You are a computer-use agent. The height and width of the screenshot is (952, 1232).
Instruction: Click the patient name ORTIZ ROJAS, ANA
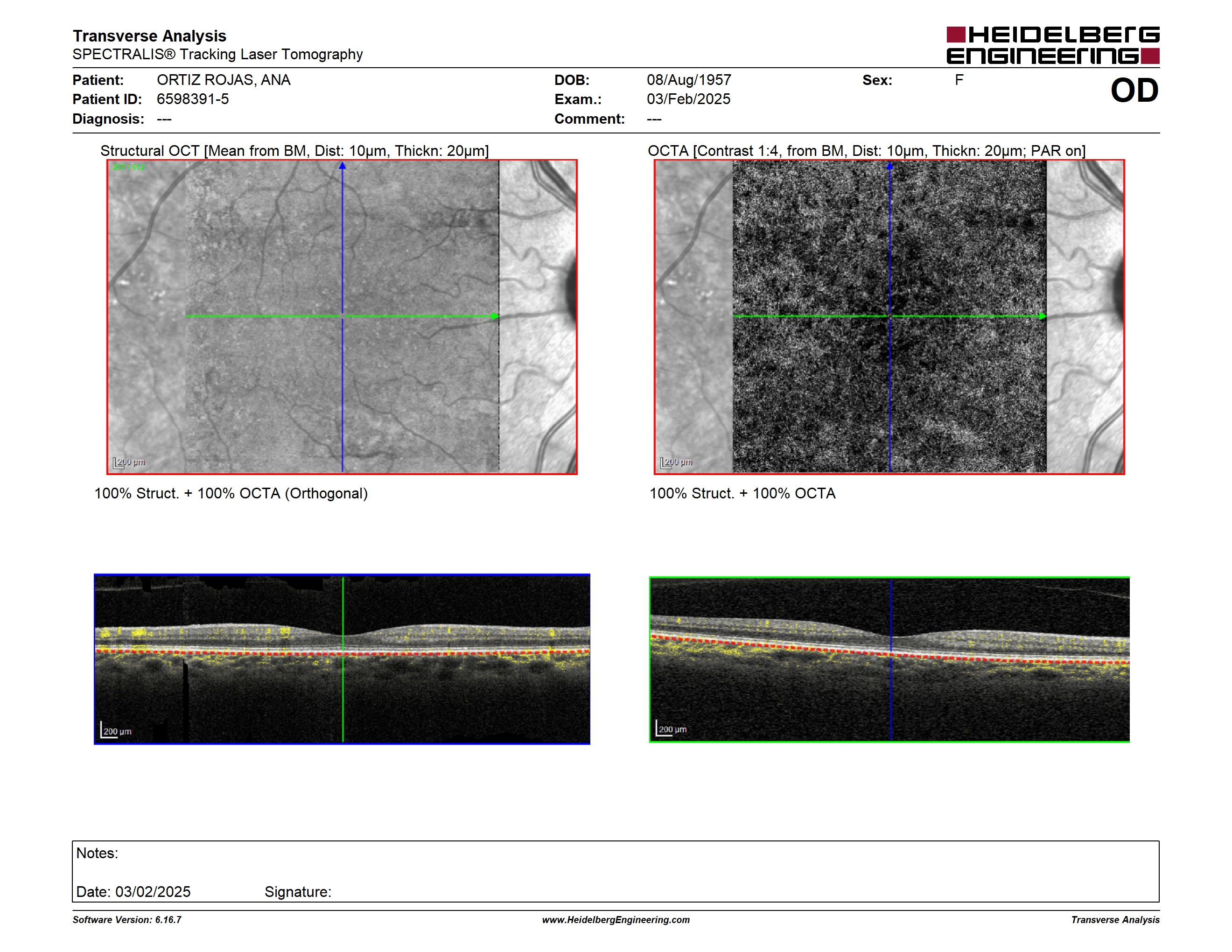(x=224, y=80)
